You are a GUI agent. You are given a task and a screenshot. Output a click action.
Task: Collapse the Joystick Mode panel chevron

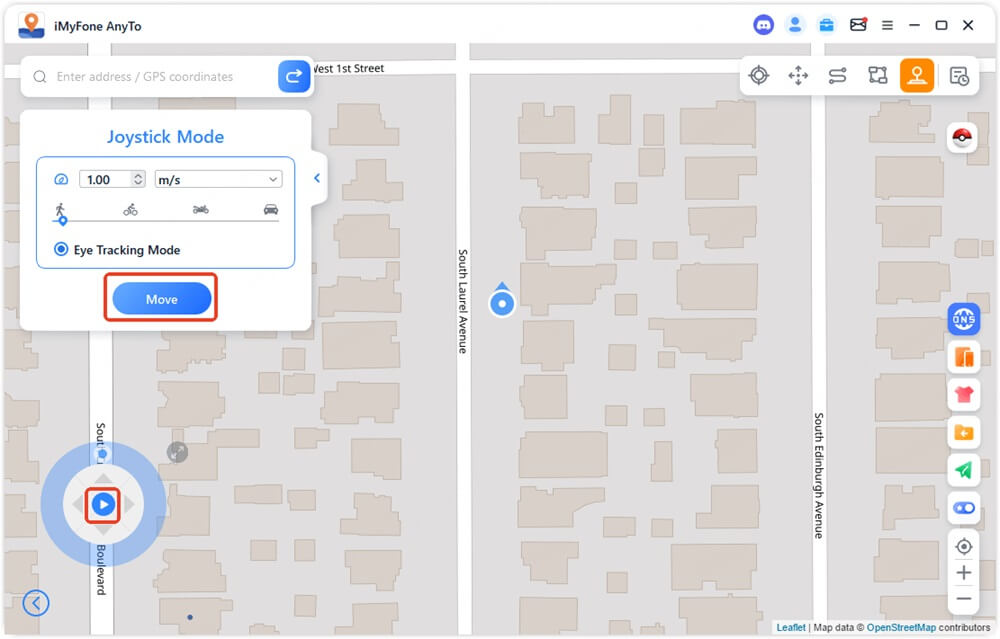click(317, 179)
